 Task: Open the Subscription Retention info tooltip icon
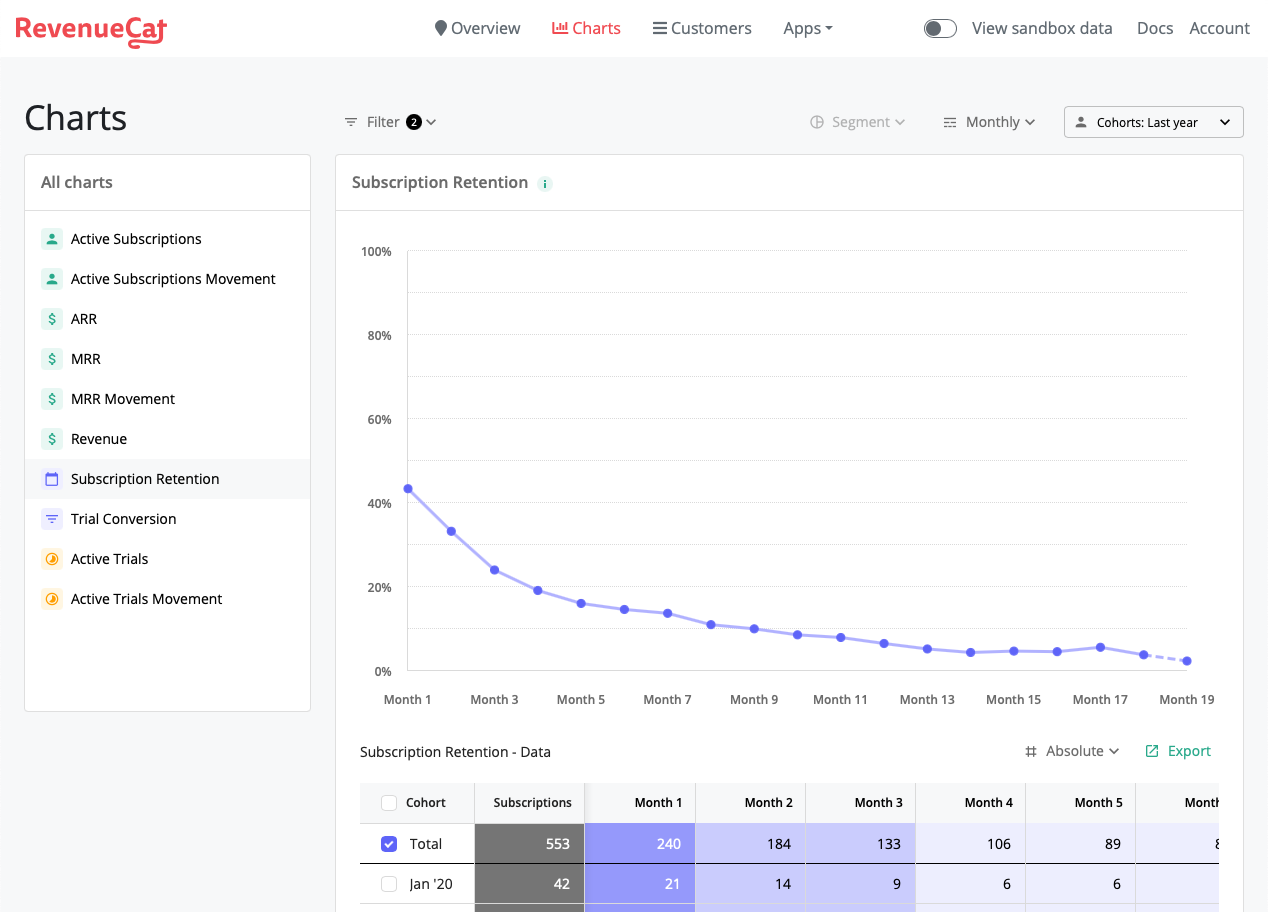tap(545, 184)
